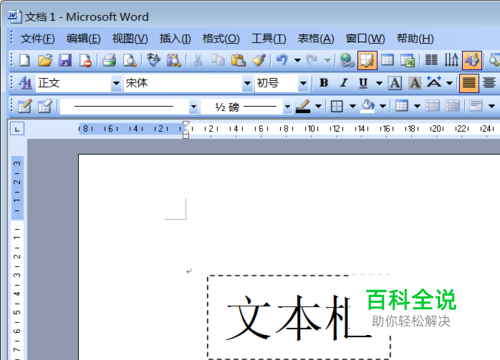Open the Underline style dropdown arrow

[x=379, y=83]
